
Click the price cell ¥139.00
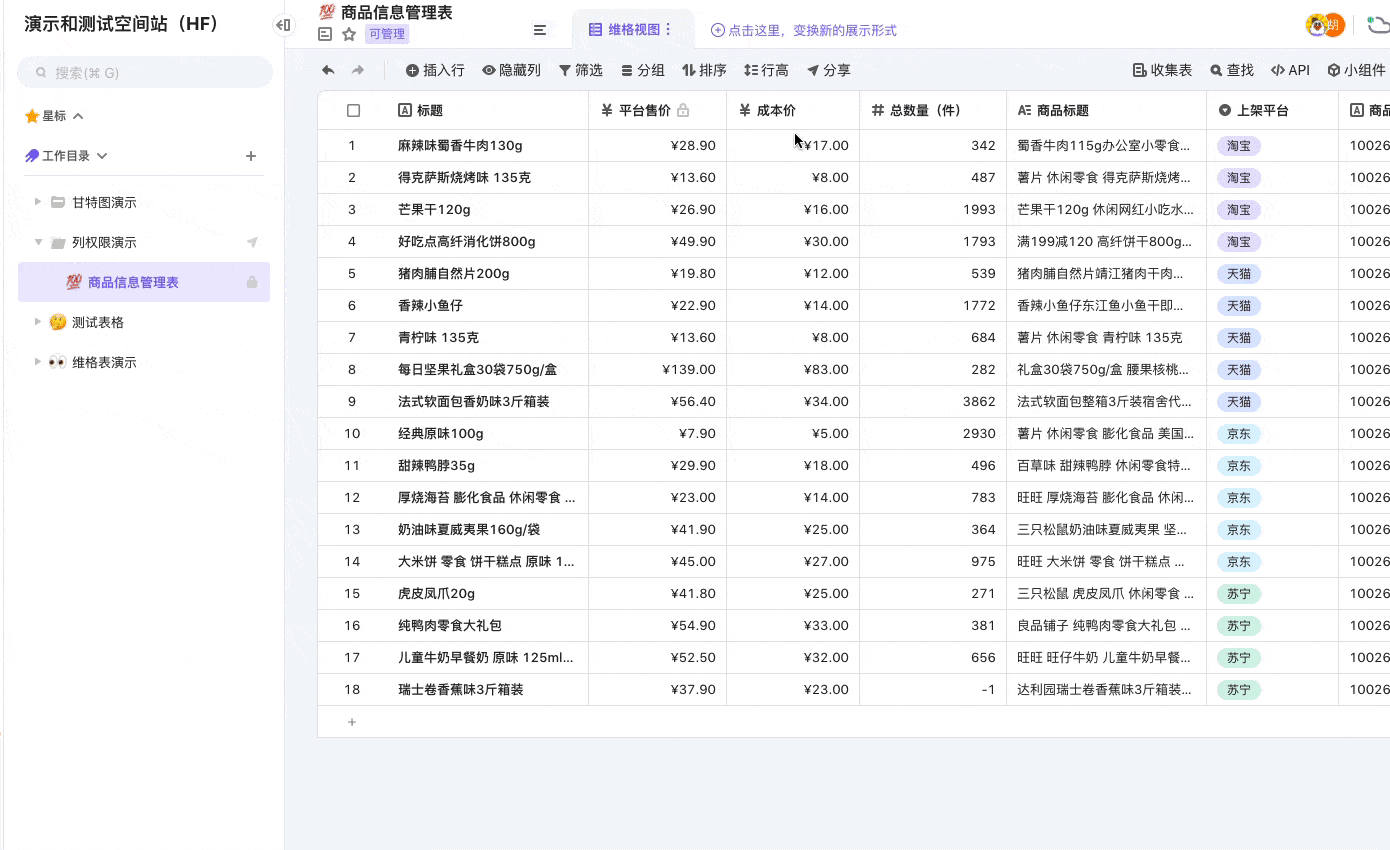[x=657, y=370]
